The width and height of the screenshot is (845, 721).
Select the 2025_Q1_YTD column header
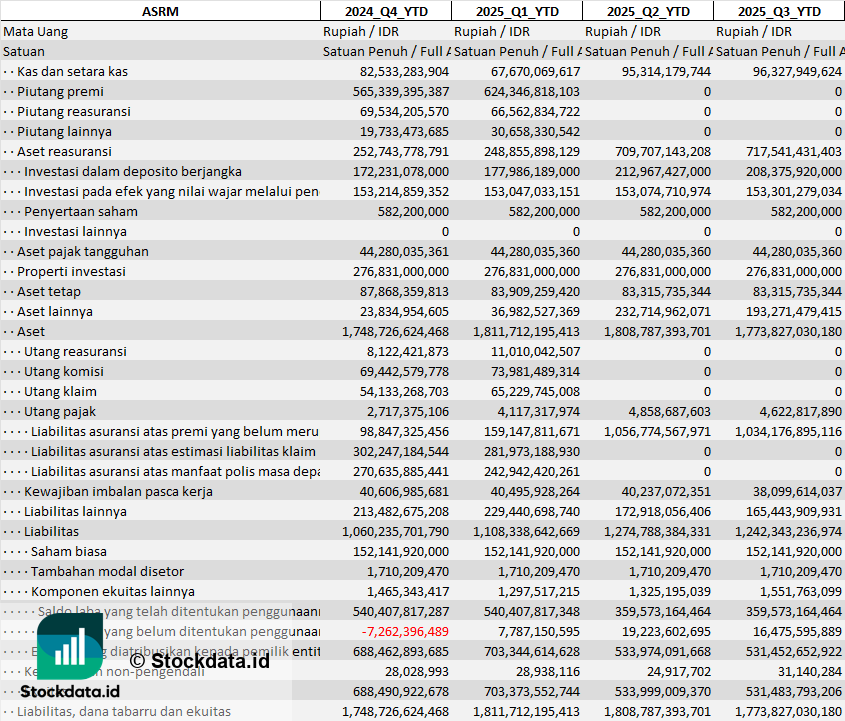(516, 11)
